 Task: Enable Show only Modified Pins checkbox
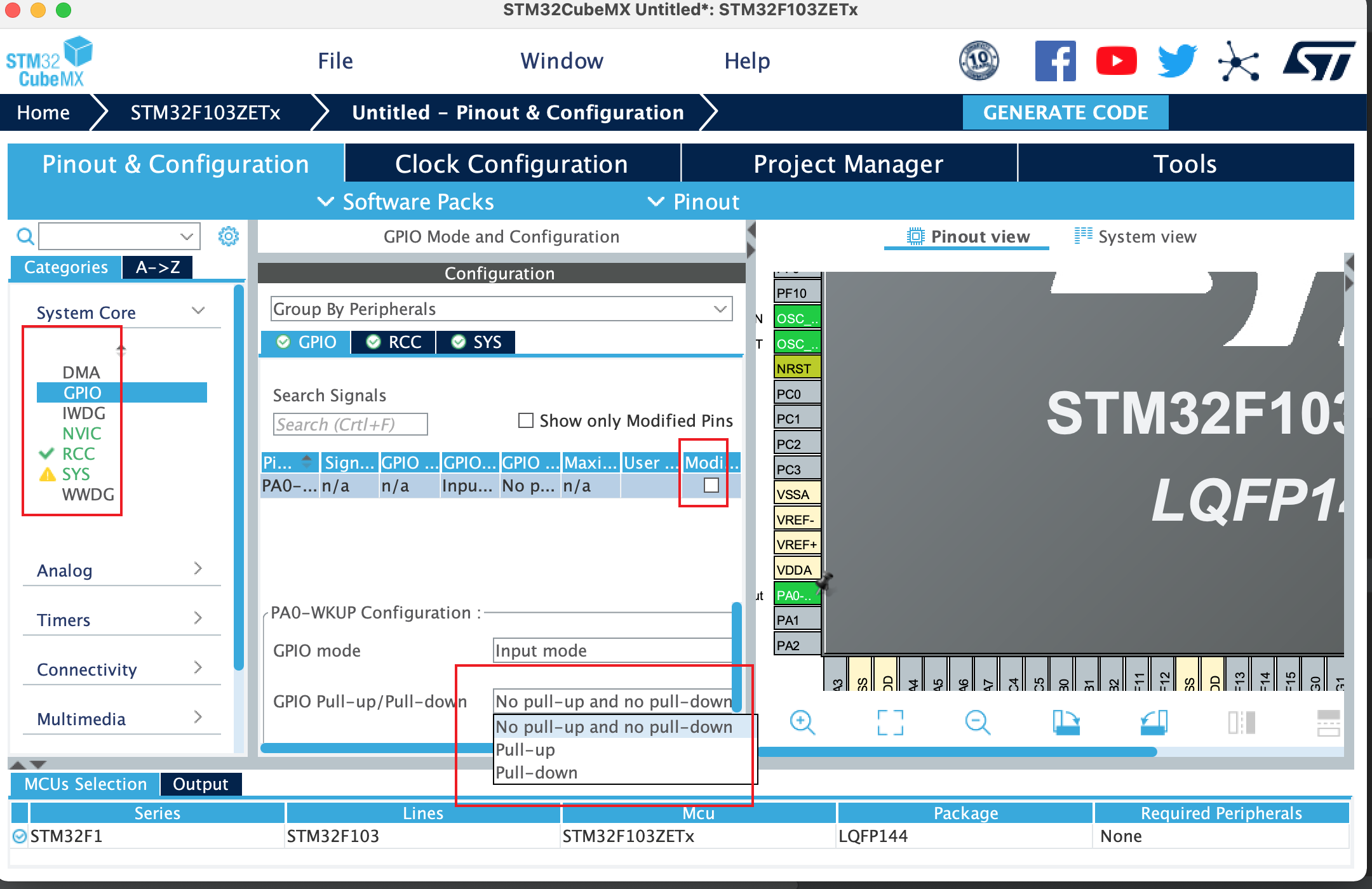click(x=526, y=421)
